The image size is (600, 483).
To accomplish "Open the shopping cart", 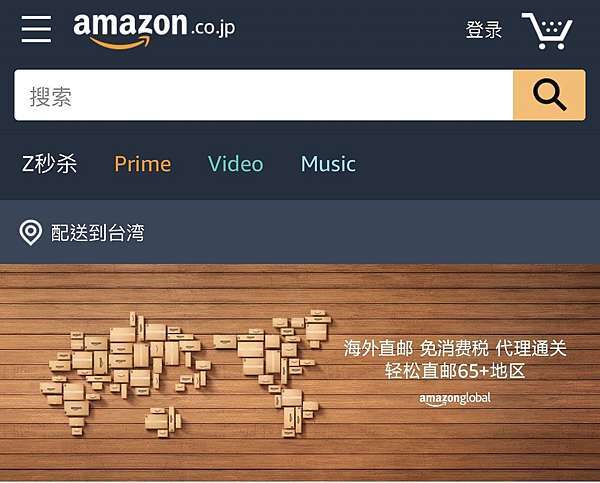I will coord(547,31).
